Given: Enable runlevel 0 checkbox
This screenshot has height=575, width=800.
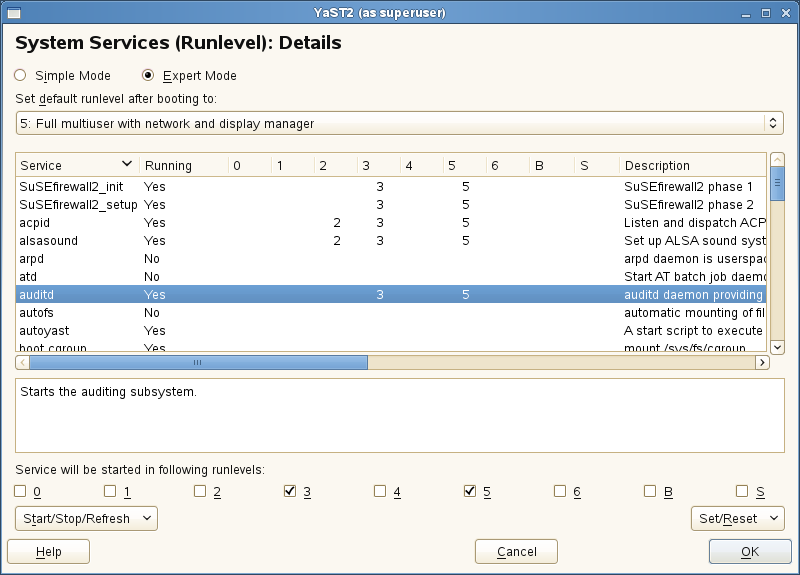Looking at the screenshot, I should (20, 491).
